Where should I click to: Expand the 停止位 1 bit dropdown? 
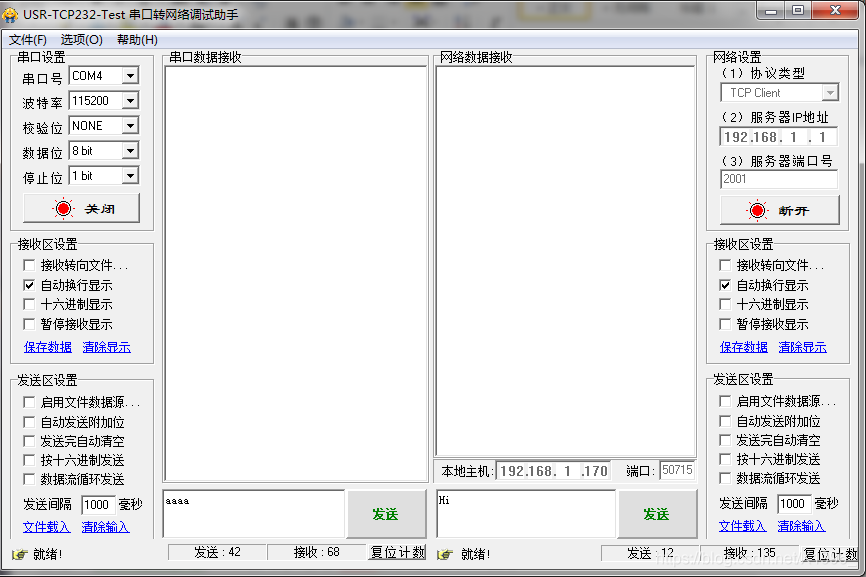(130, 176)
